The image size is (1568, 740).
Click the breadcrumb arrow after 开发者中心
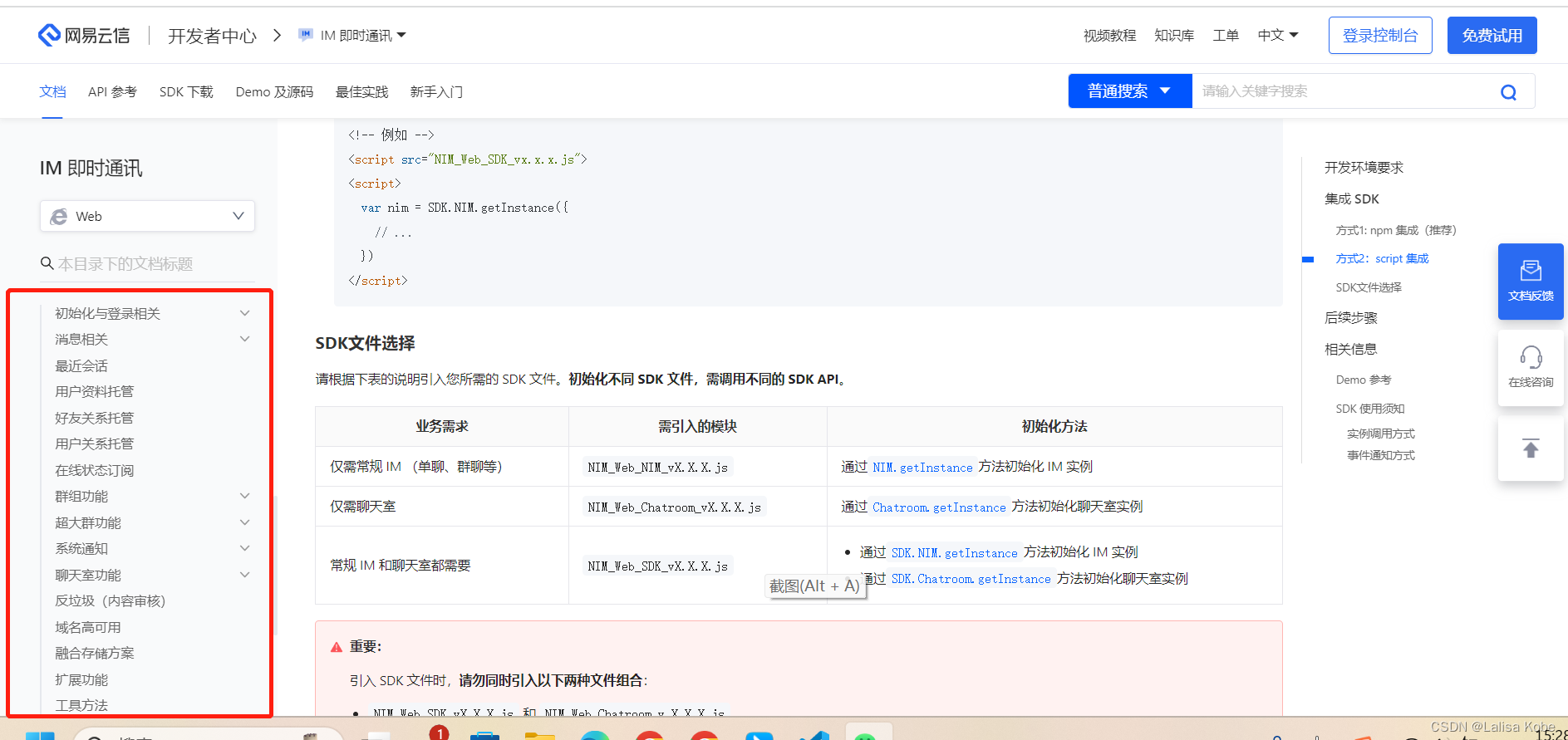278,36
